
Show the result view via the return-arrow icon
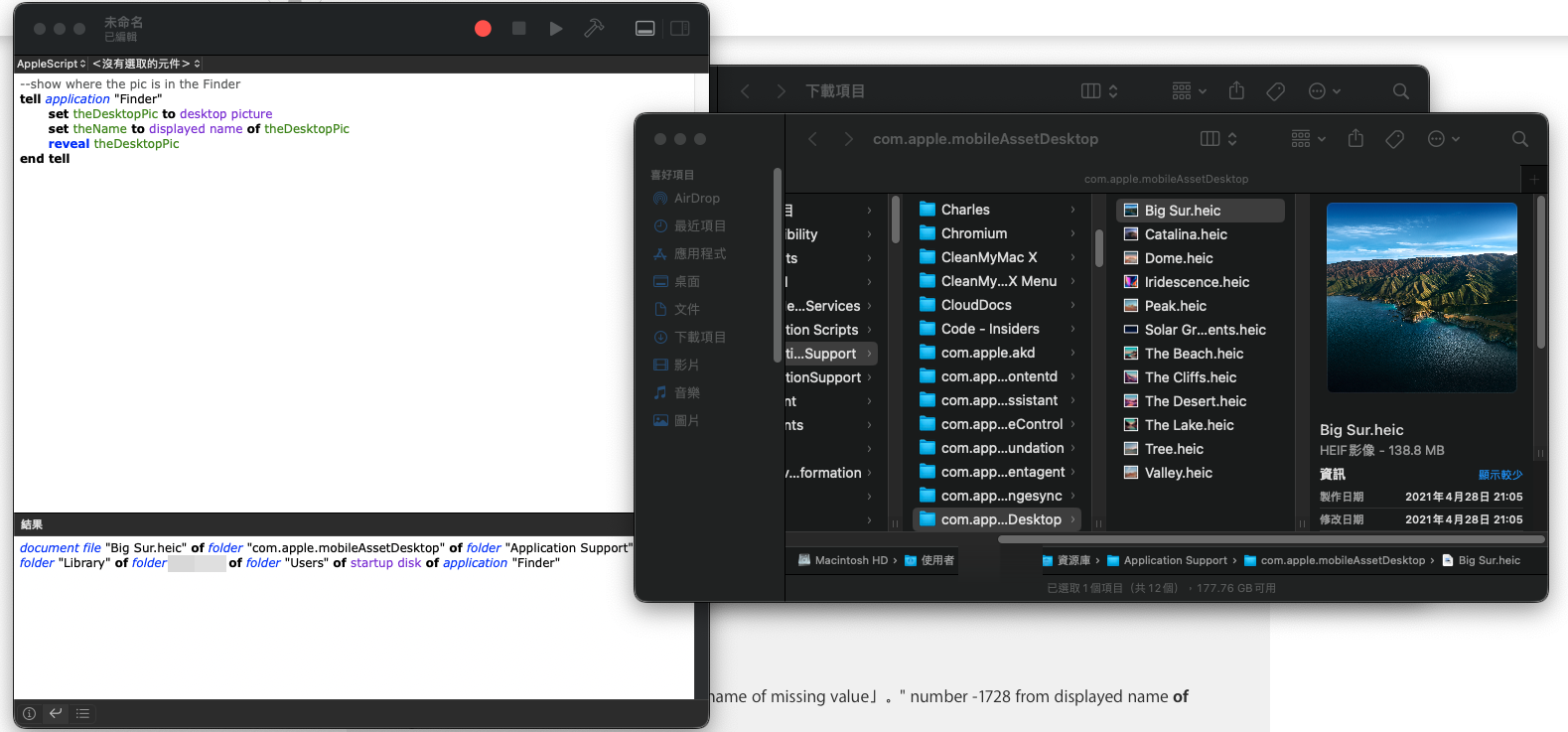click(56, 713)
